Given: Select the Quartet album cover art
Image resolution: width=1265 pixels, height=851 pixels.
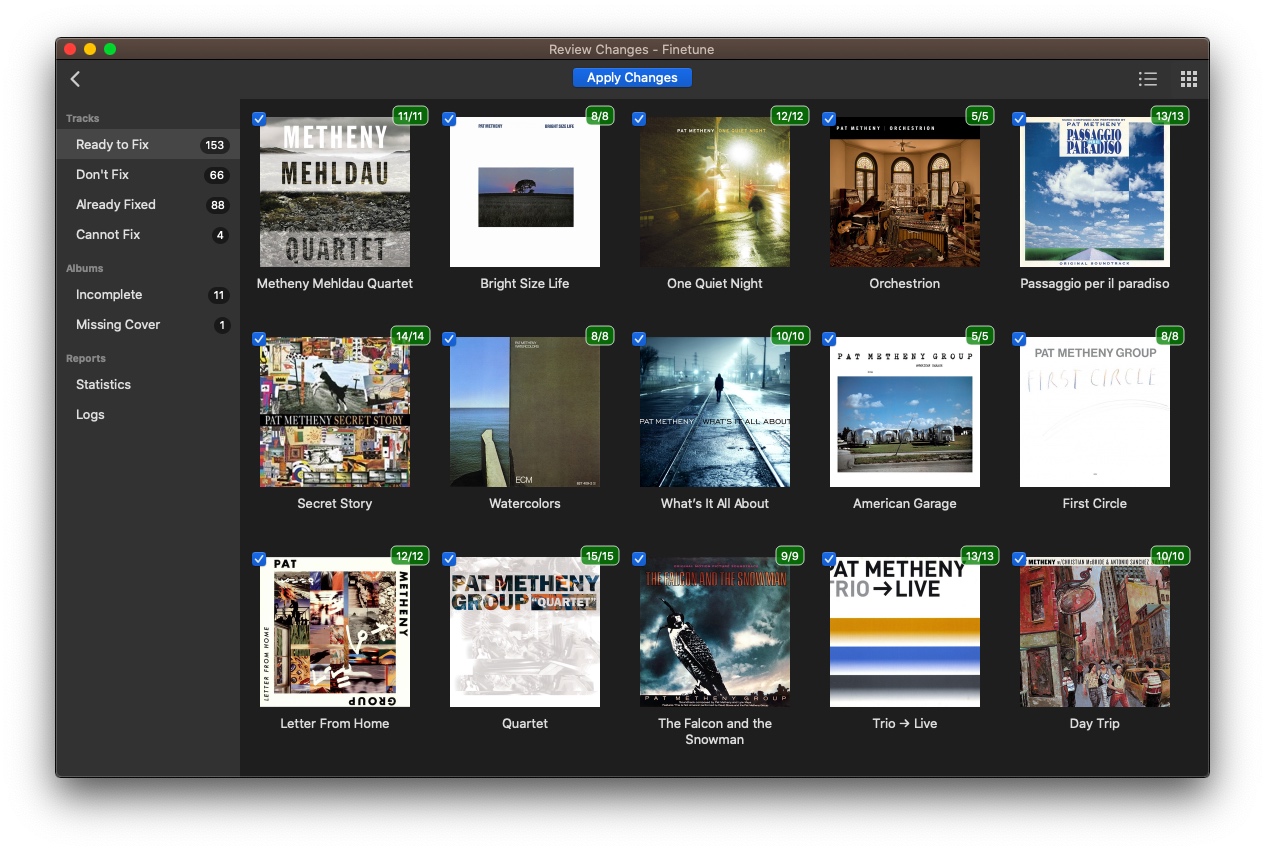Looking at the screenshot, I should (x=525, y=632).
